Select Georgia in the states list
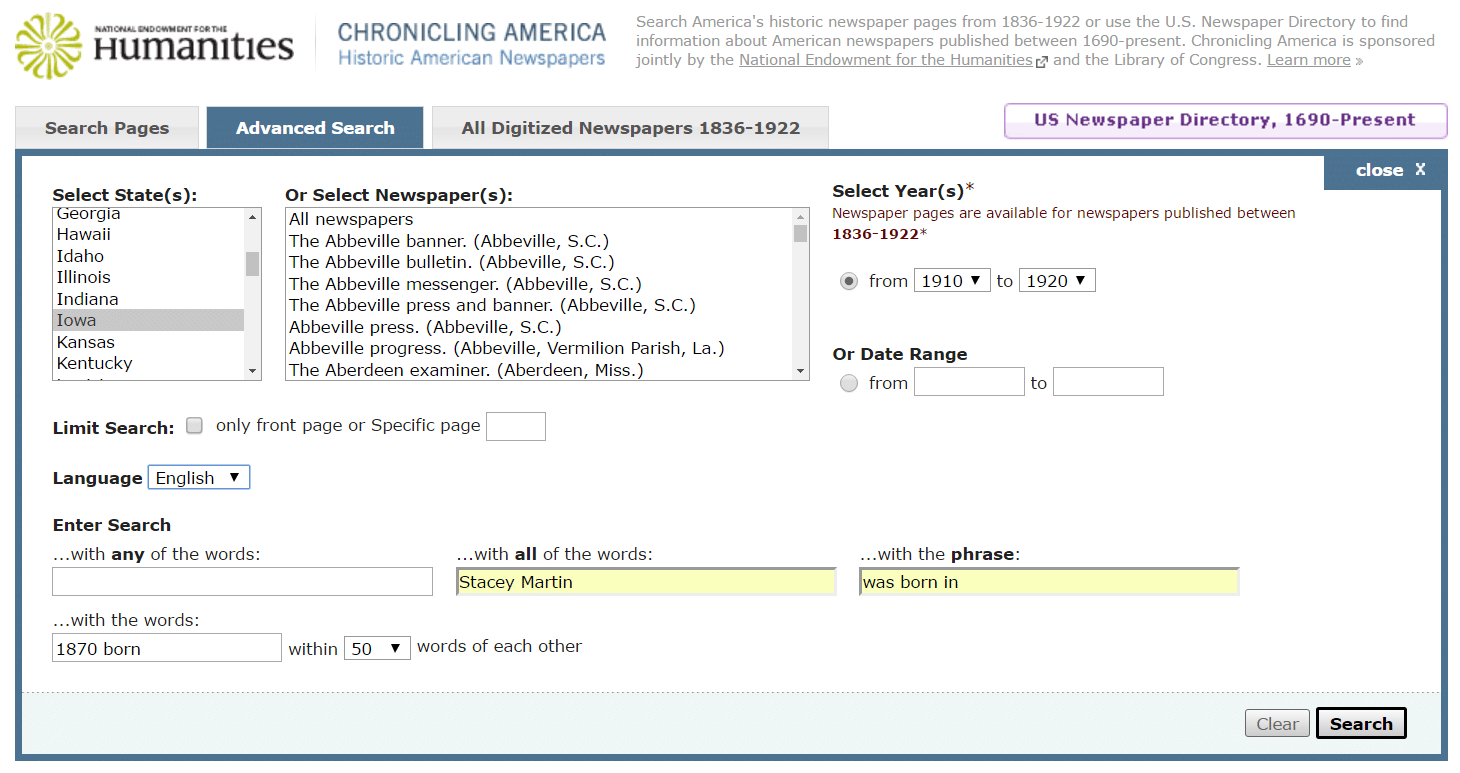 pyautogui.click(x=148, y=214)
